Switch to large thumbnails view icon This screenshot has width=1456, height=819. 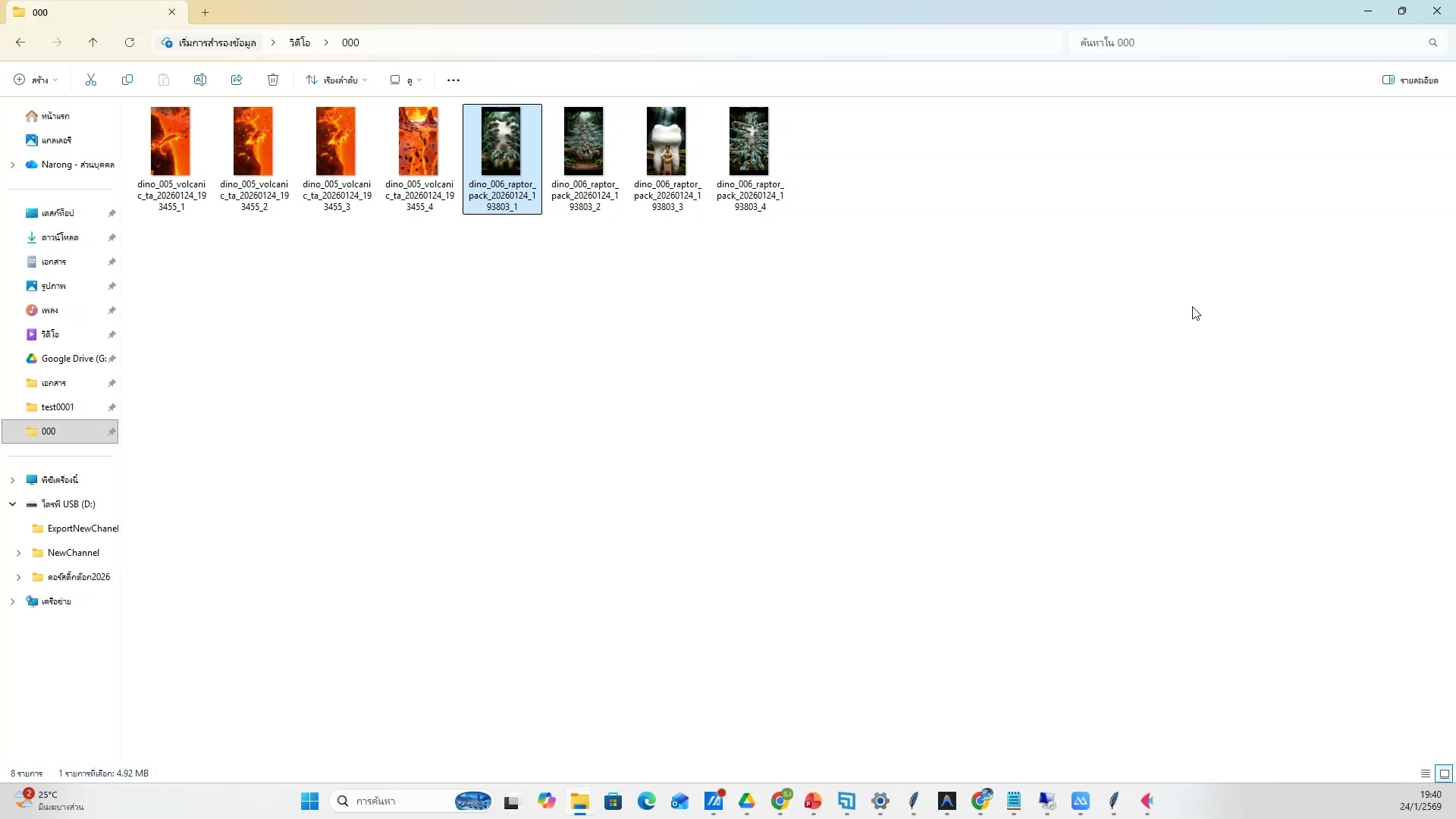(1444, 773)
